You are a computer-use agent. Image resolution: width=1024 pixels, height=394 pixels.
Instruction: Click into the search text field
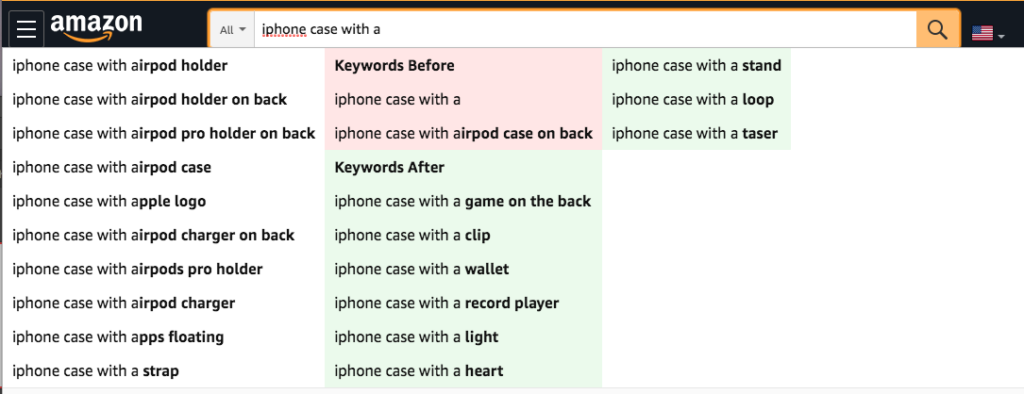(x=585, y=29)
